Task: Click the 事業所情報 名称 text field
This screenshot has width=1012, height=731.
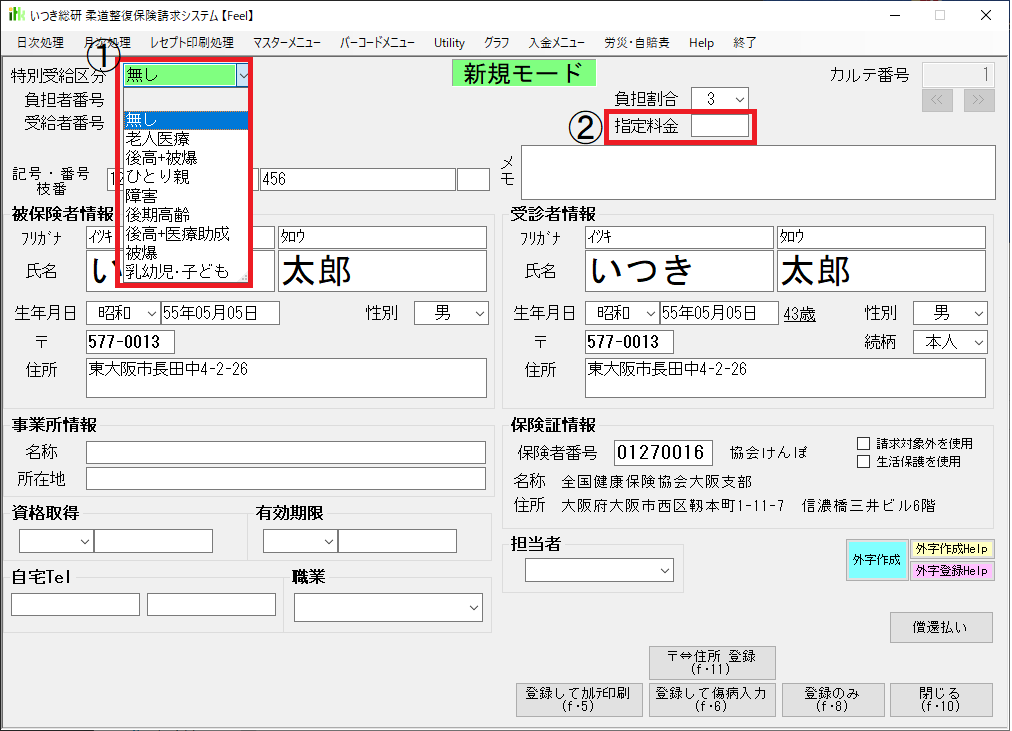Action: coord(285,453)
